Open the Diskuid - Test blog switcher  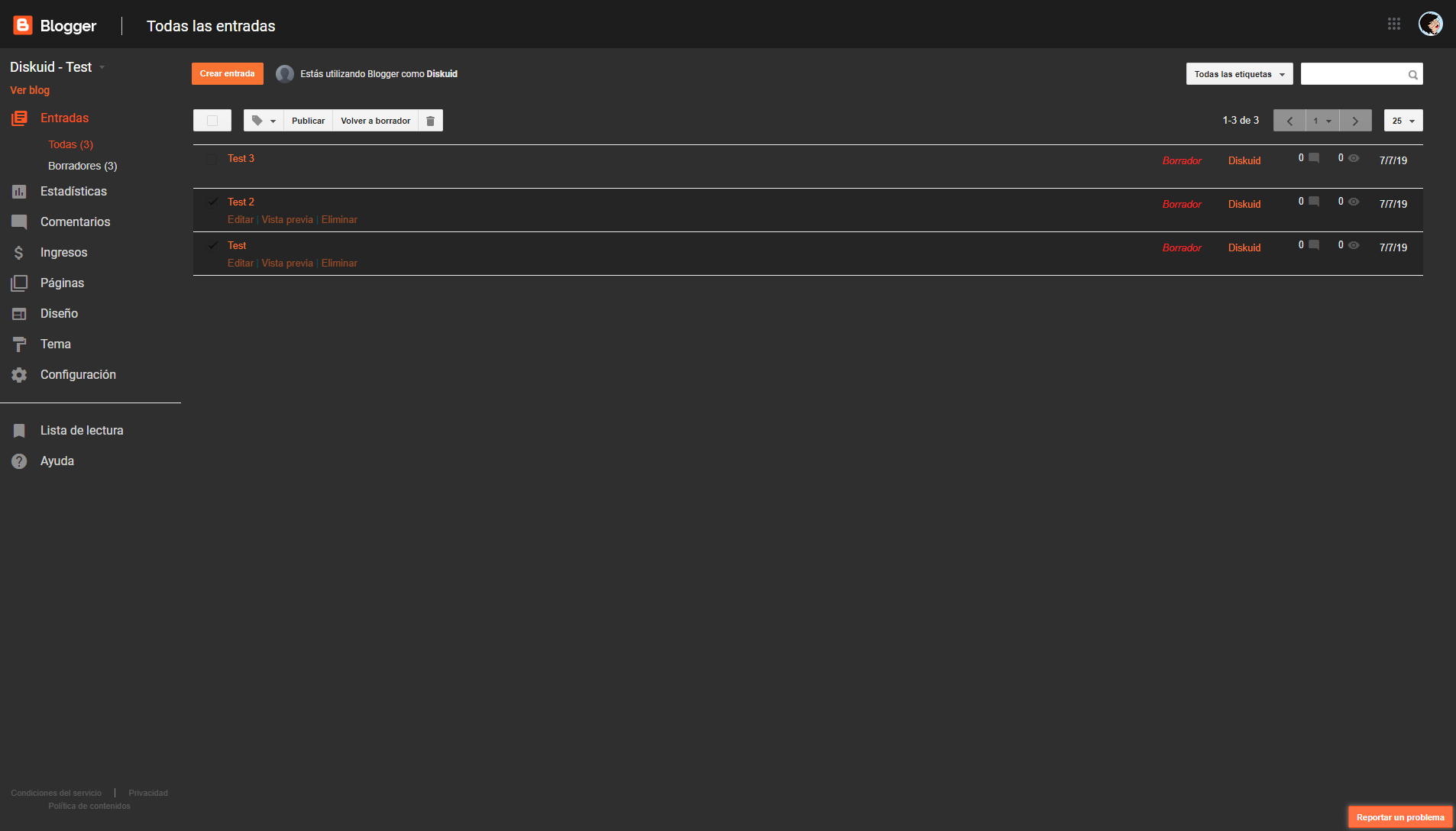(x=57, y=66)
